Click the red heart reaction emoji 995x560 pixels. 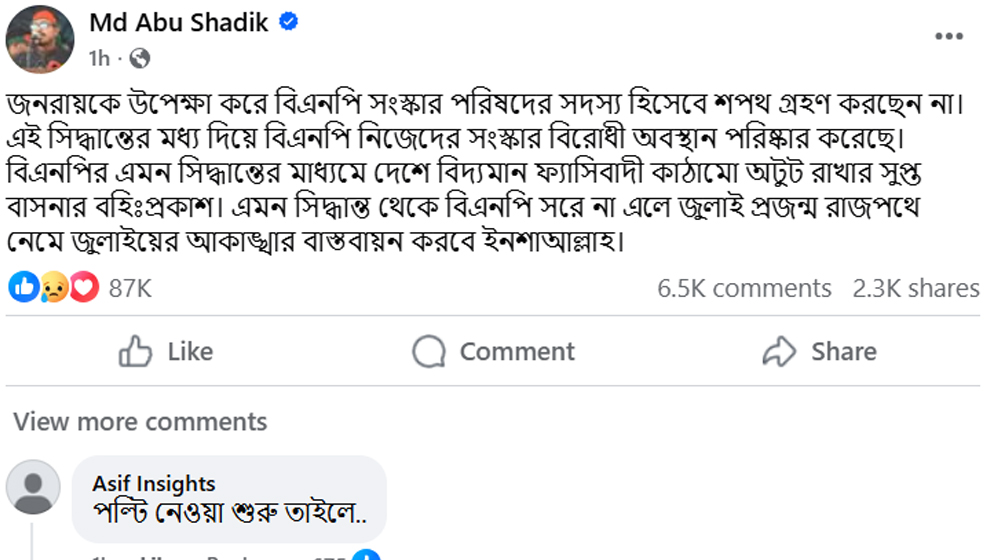84,288
